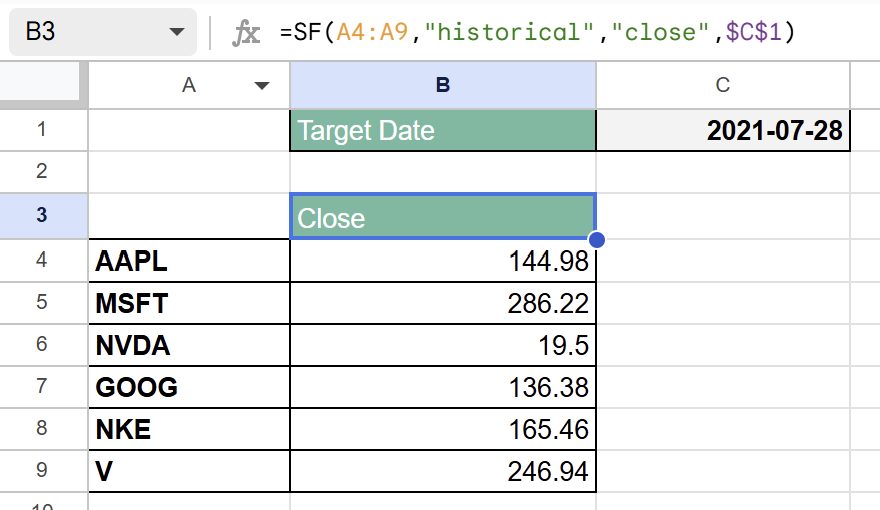Select row 4 header
Viewport: 880px width, 510px height.
(44, 260)
